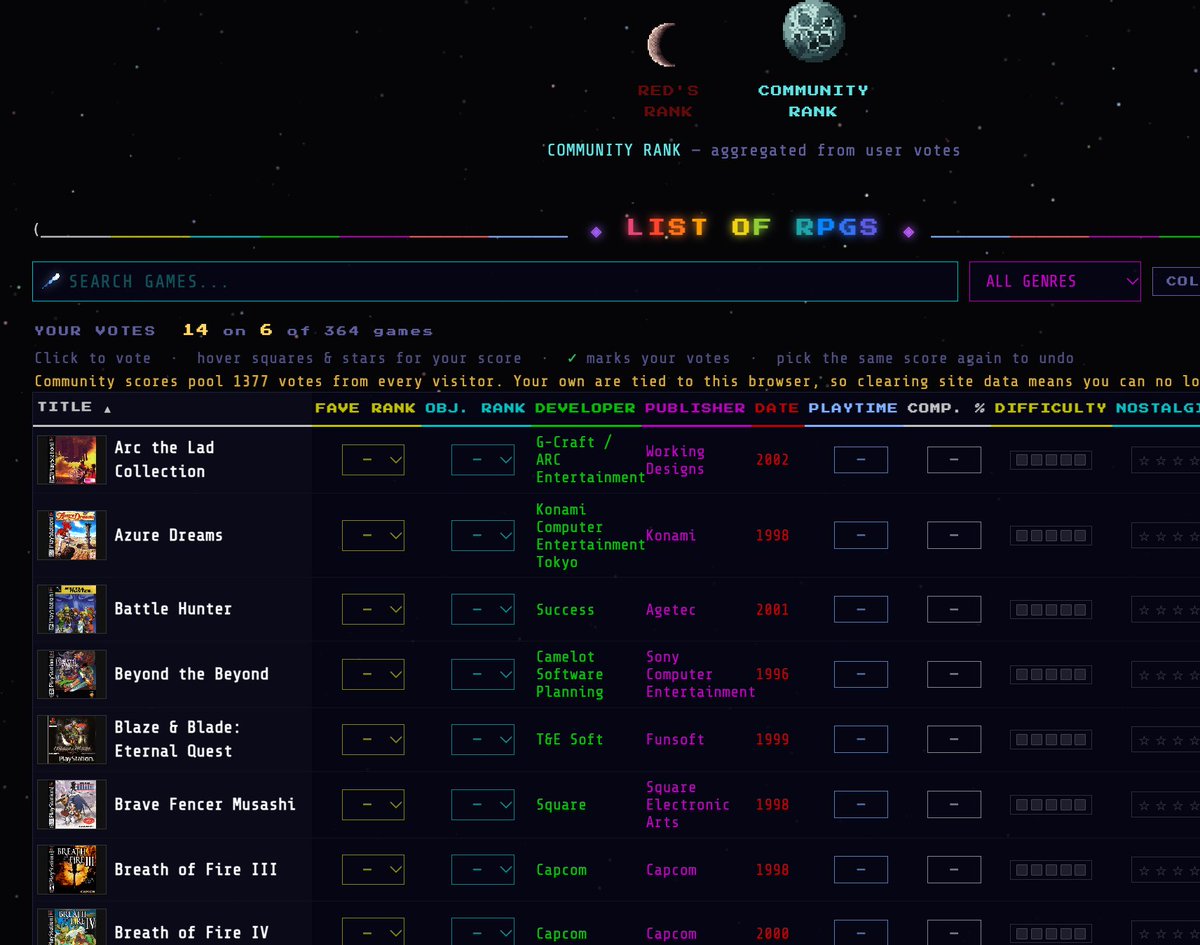Open Breath of Fire III cover thumbnail
The width and height of the screenshot is (1200, 945).
(72, 869)
